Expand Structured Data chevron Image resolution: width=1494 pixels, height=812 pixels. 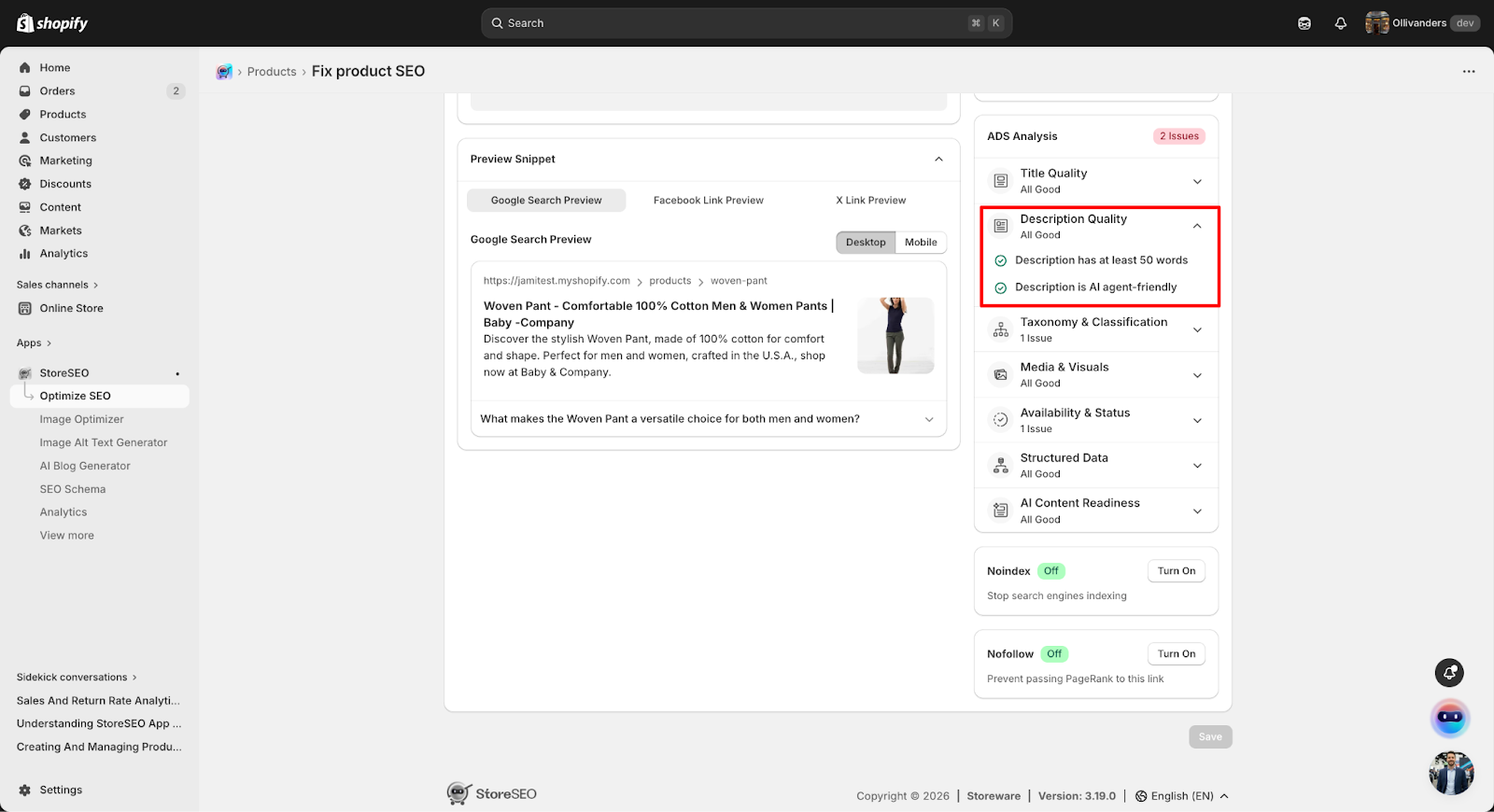pos(1197,466)
